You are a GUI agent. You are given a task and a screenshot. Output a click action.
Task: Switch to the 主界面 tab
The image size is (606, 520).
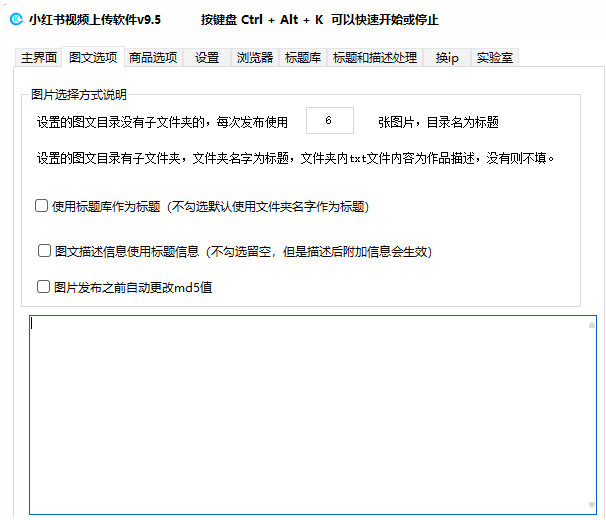38,58
